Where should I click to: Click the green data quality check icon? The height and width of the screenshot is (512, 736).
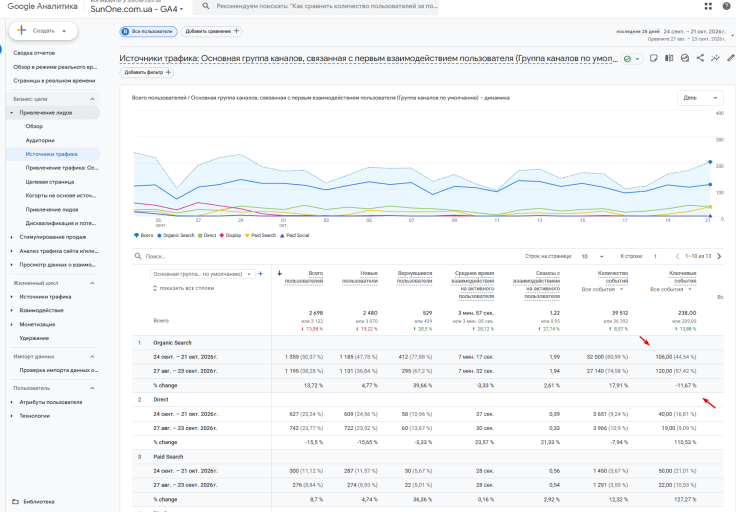[x=627, y=59]
